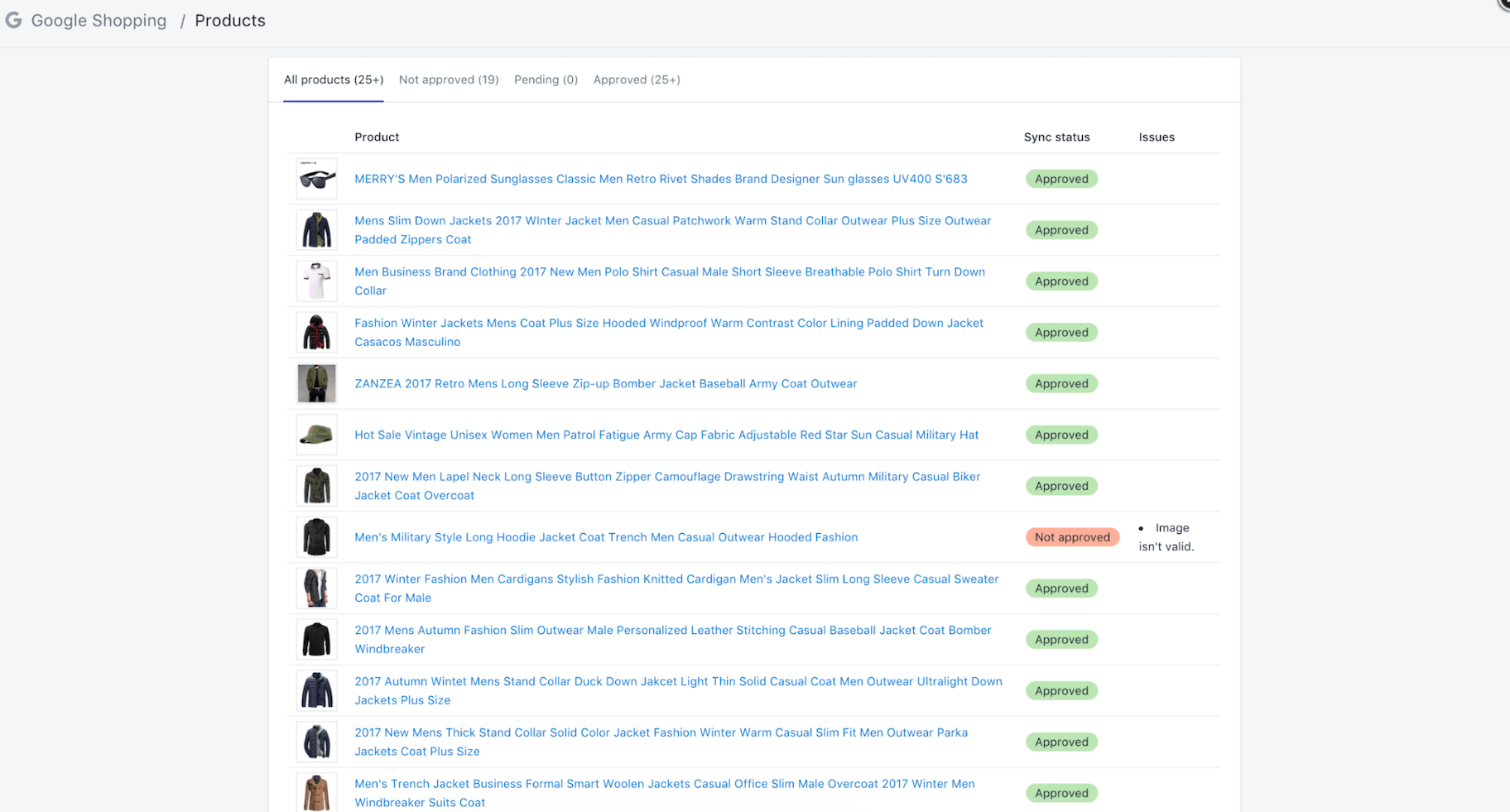
Task: Click the green army cap thumbnail
Action: (x=316, y=435)
